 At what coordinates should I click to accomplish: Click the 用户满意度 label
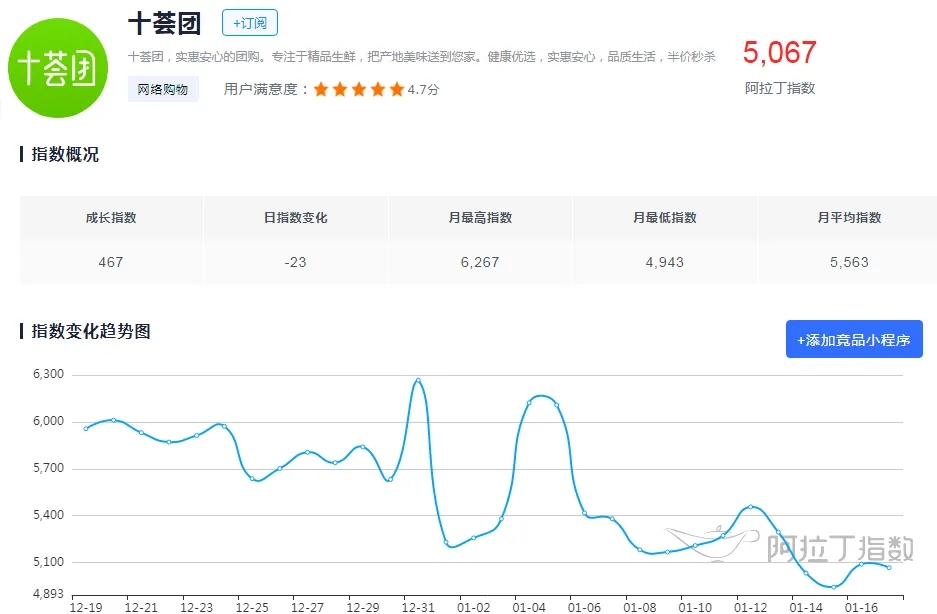tap(261, 90)
